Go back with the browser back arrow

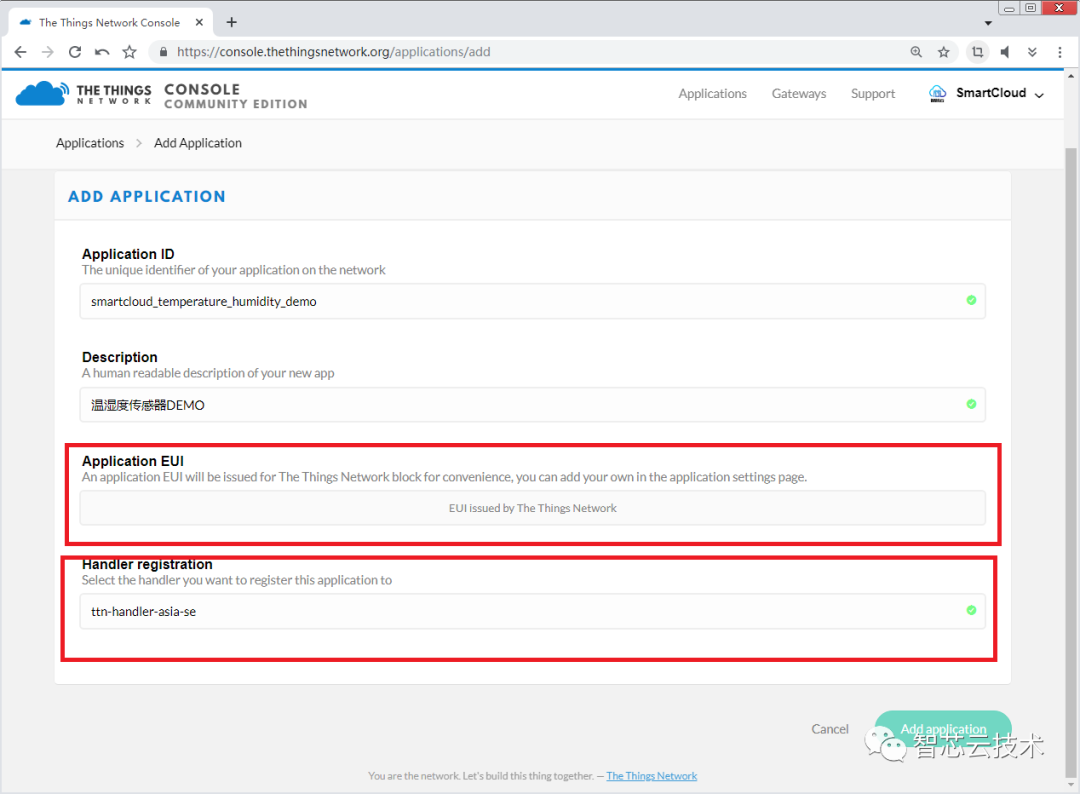point(21,52)
